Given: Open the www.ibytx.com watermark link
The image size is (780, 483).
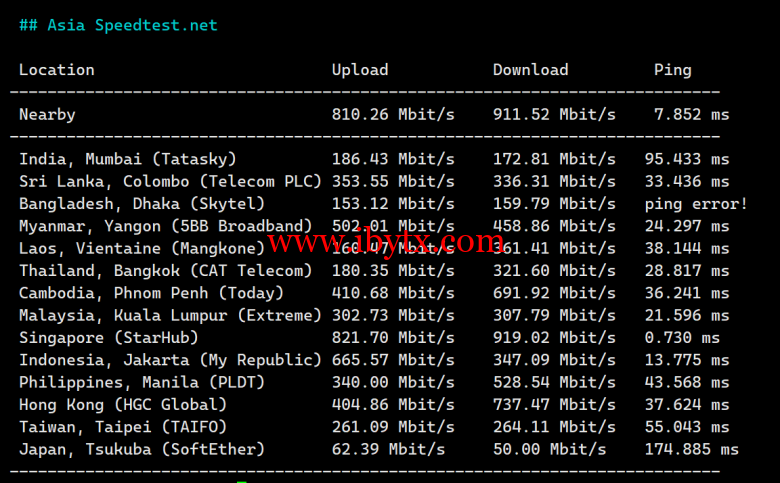Looking at the screenshot, I should 386,243.
